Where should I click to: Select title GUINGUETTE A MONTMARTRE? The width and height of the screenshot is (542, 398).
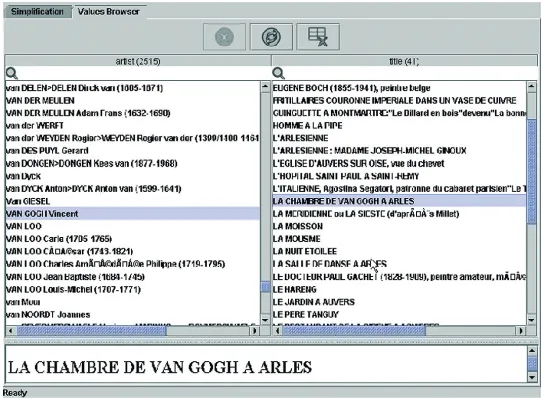coord(399,113)
